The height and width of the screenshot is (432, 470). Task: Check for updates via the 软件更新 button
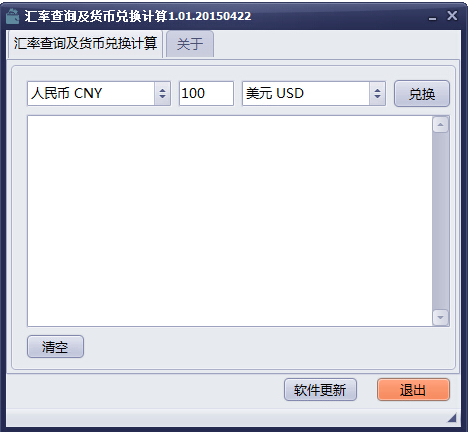[320, 390]
